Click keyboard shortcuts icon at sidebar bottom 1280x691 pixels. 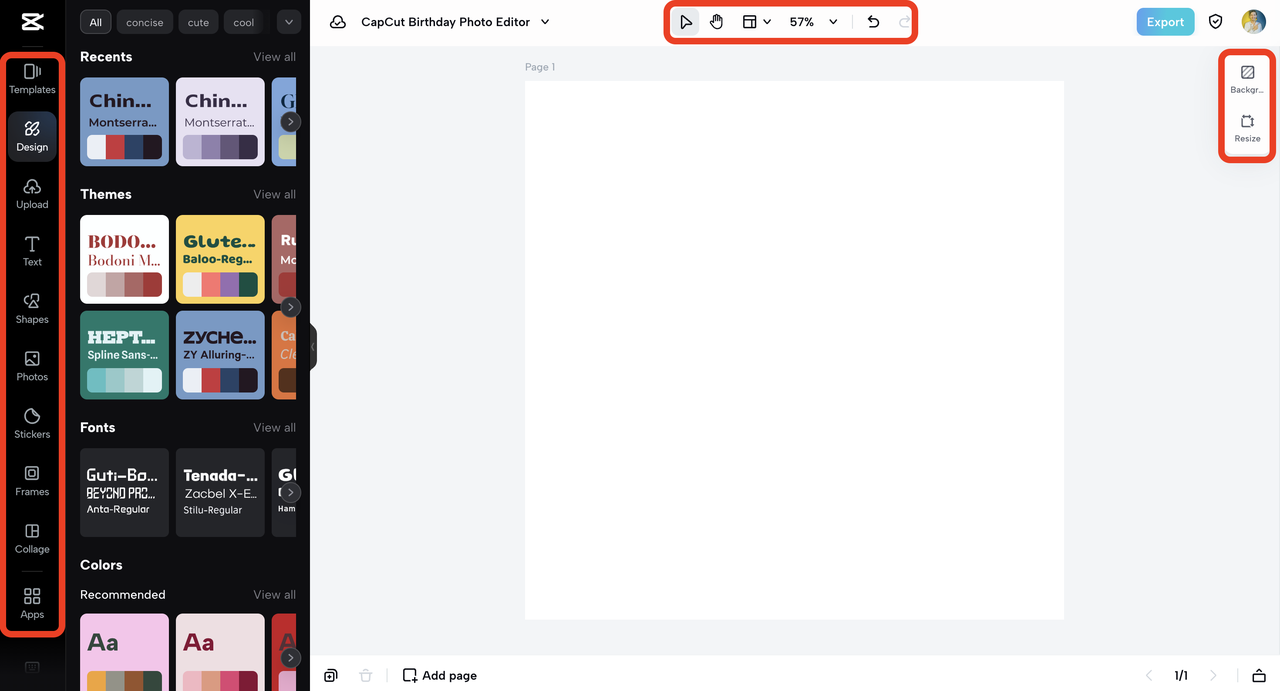tap(32, 667)
